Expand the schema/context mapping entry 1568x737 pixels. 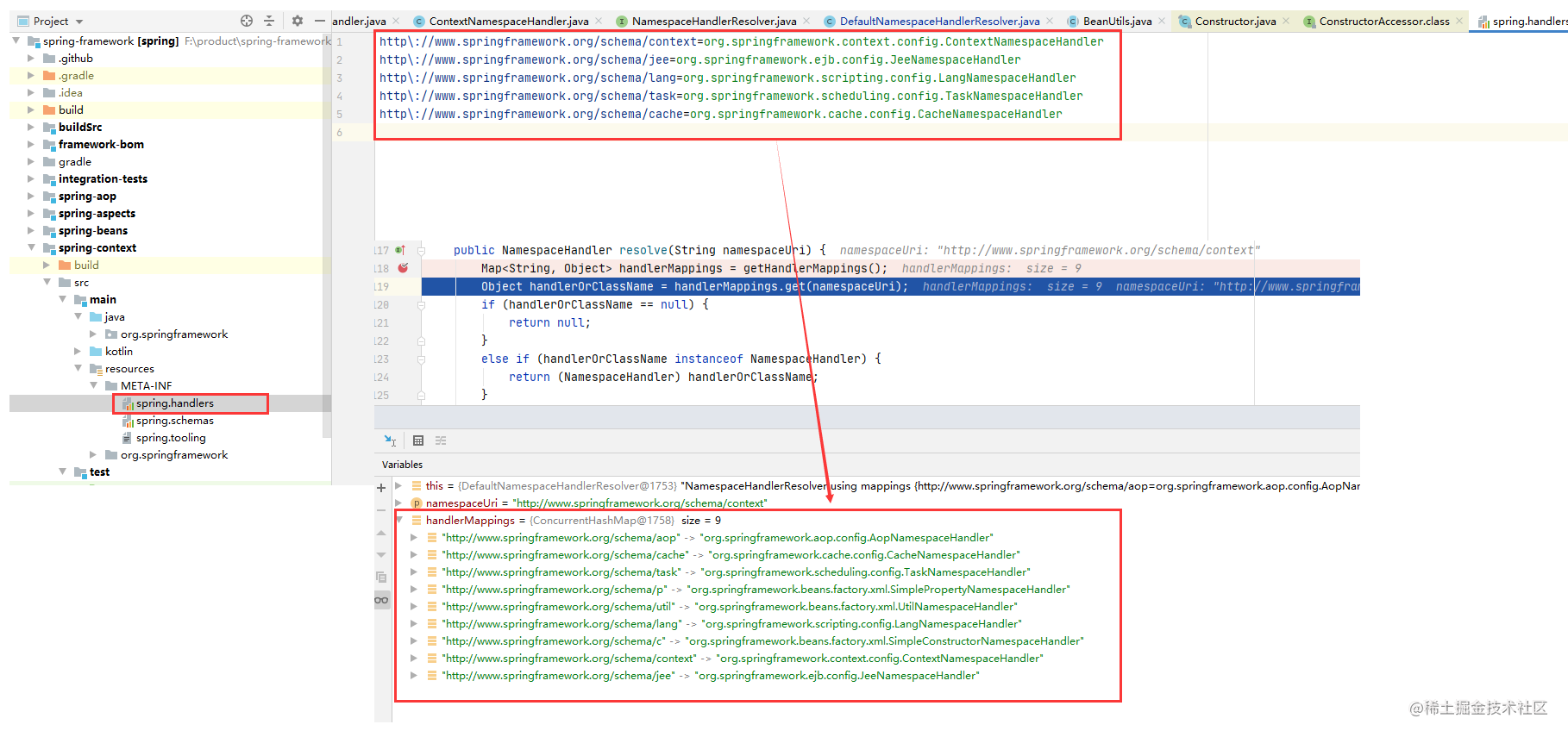(x=414, y=658)
